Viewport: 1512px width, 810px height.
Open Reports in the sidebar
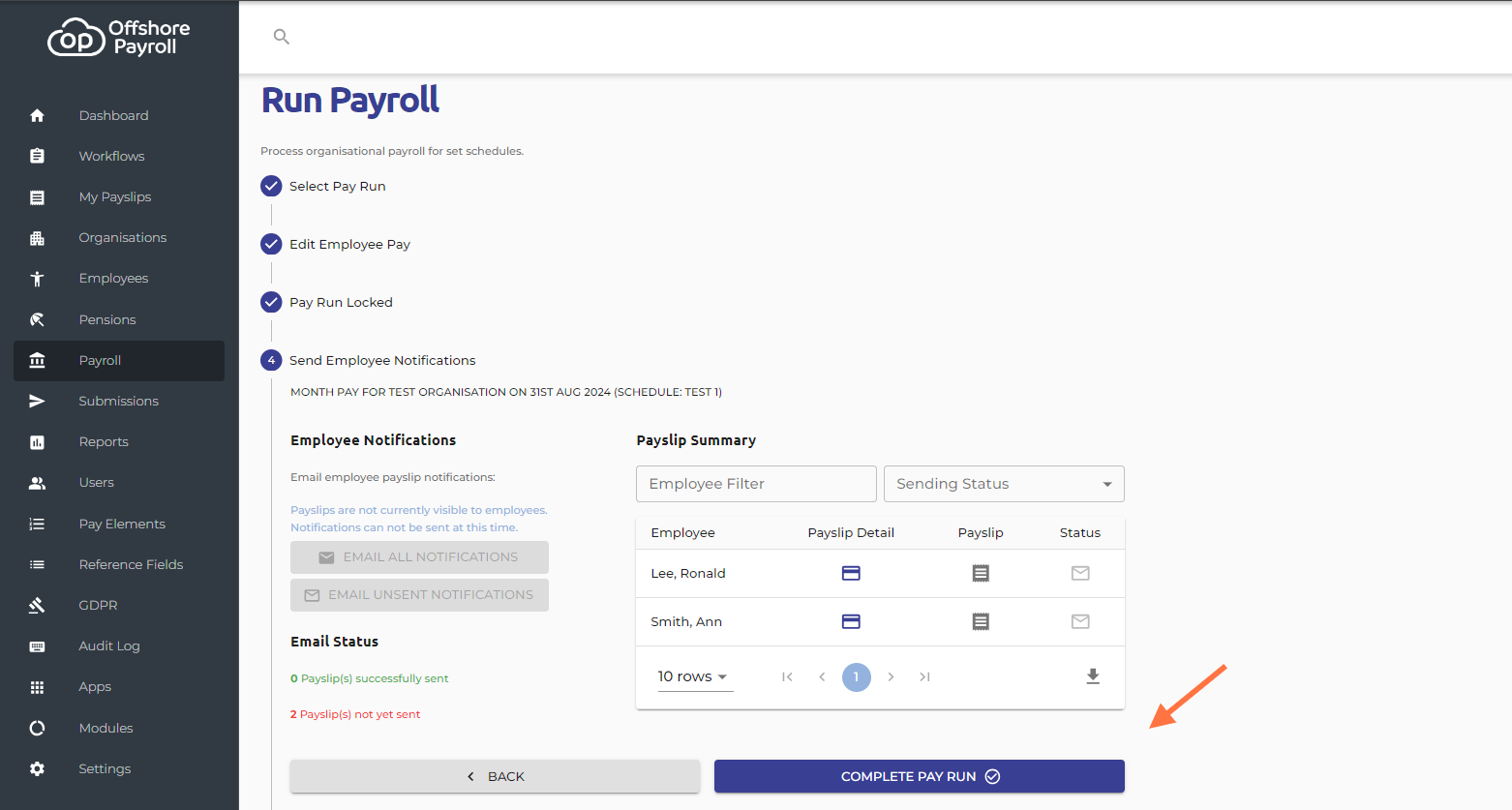(119, 441)
